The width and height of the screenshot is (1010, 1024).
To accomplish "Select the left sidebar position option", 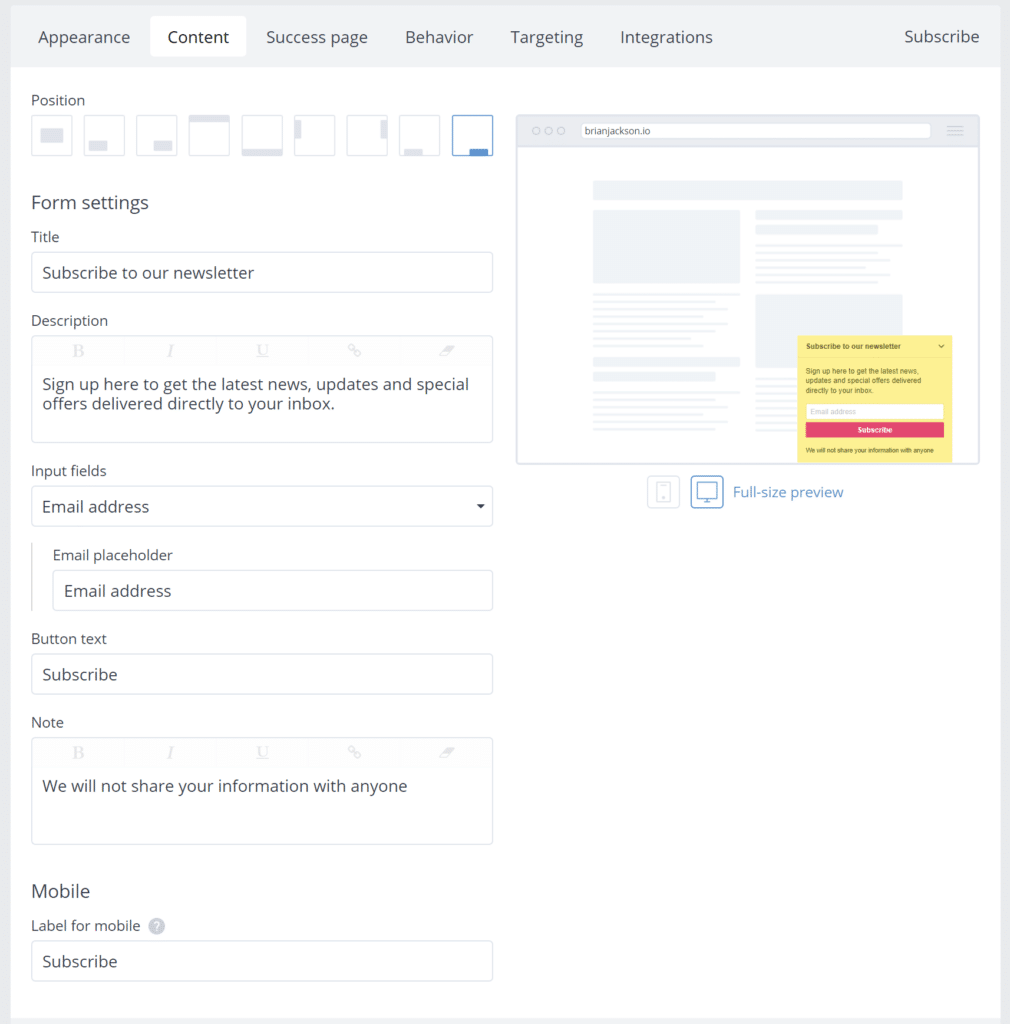I will 314,135.
